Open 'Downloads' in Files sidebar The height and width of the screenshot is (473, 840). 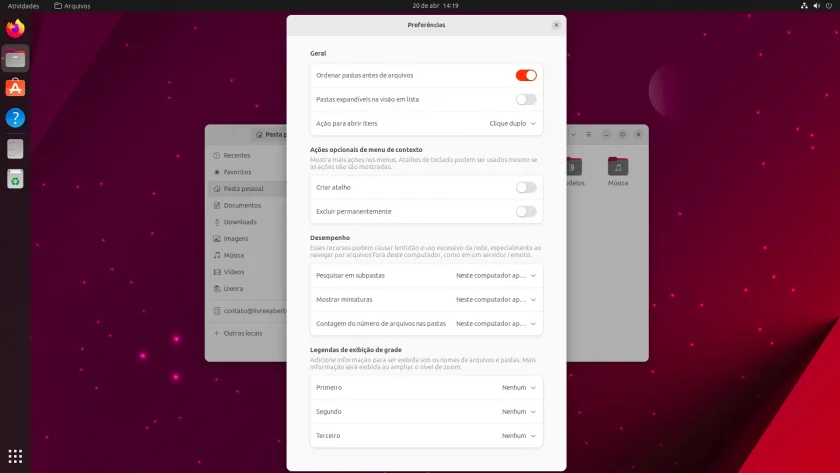[246, 222]
